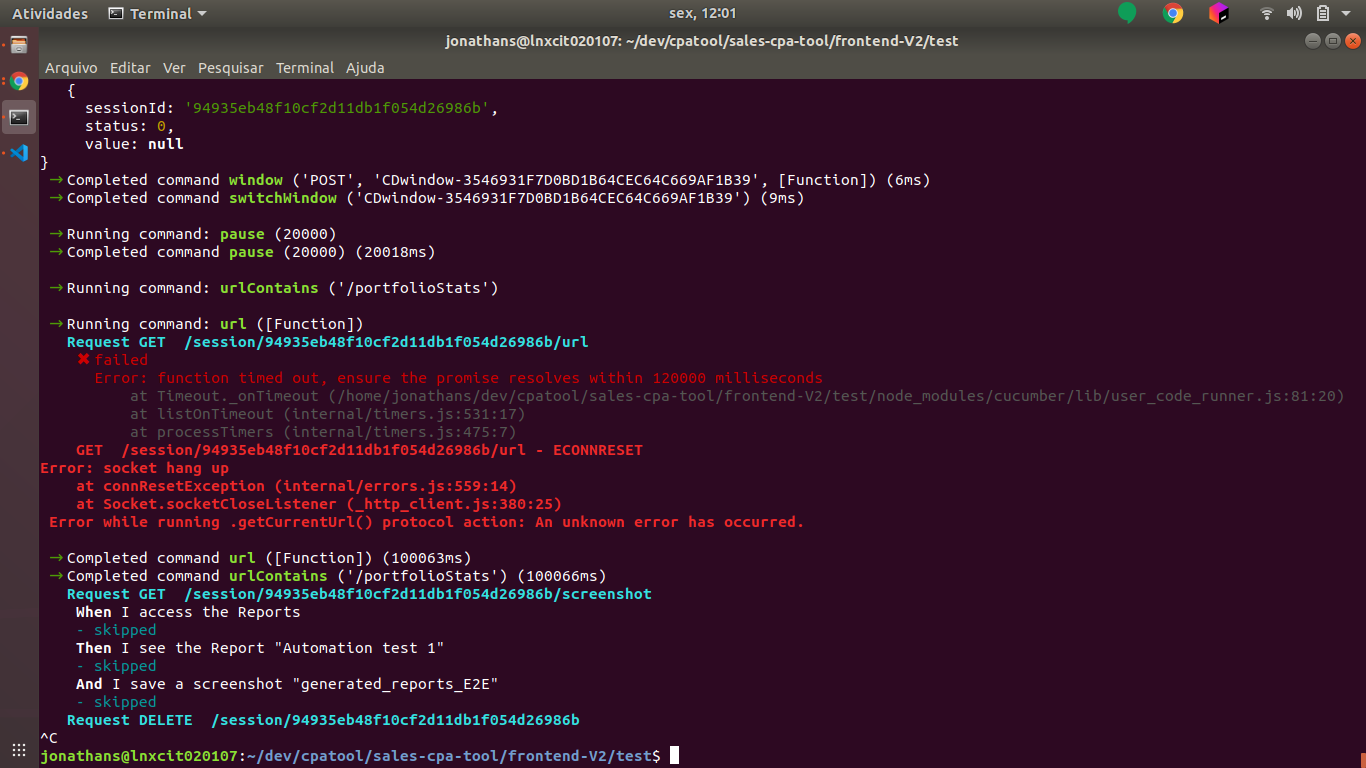
Task: Open the system menu dropdown arrow
Action: point(1345,13)
